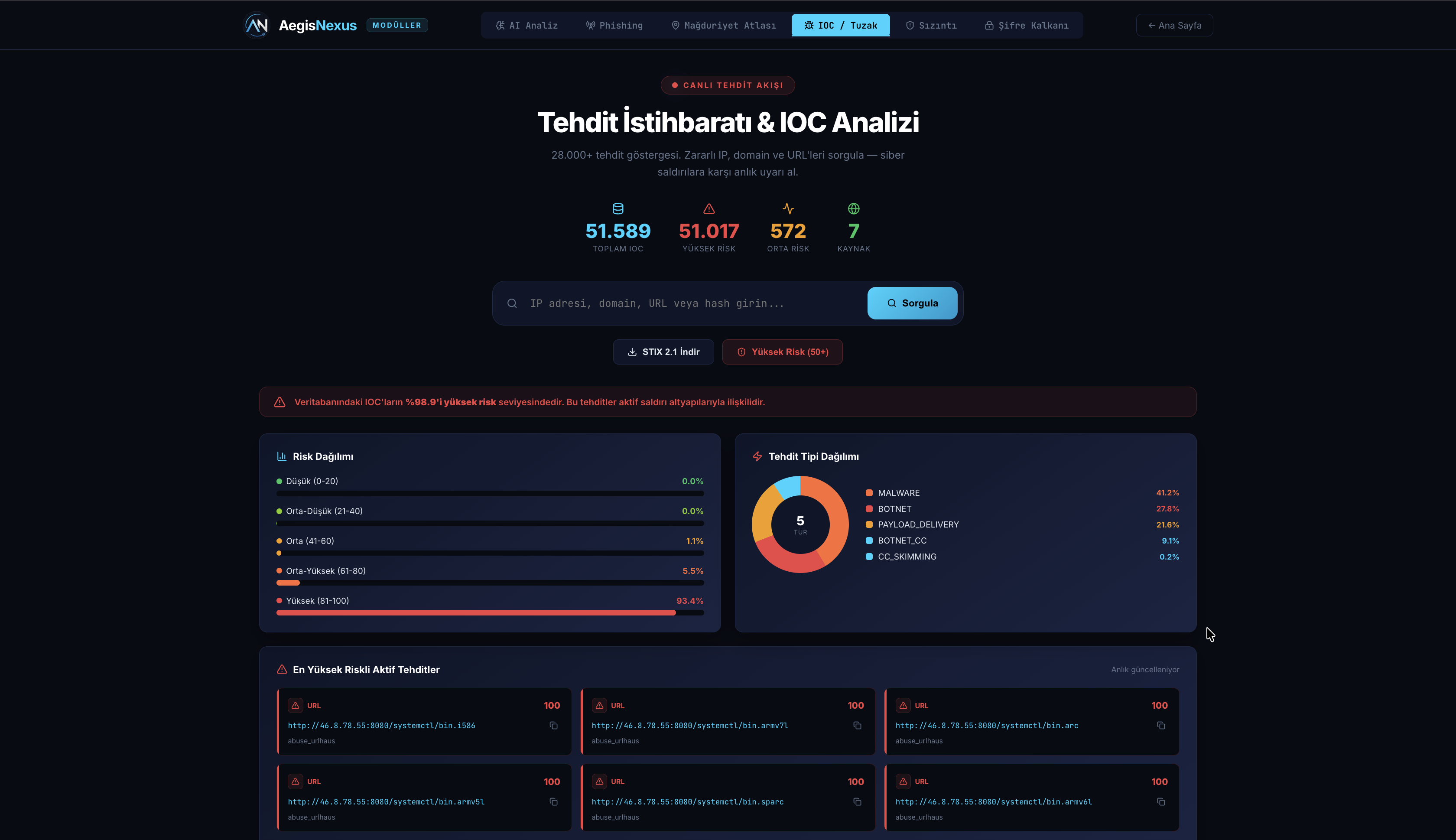Click the 572 Orta Risk value
This screenshot has height=840, width=1456.
pyautogui.click(x=788, y=231)
